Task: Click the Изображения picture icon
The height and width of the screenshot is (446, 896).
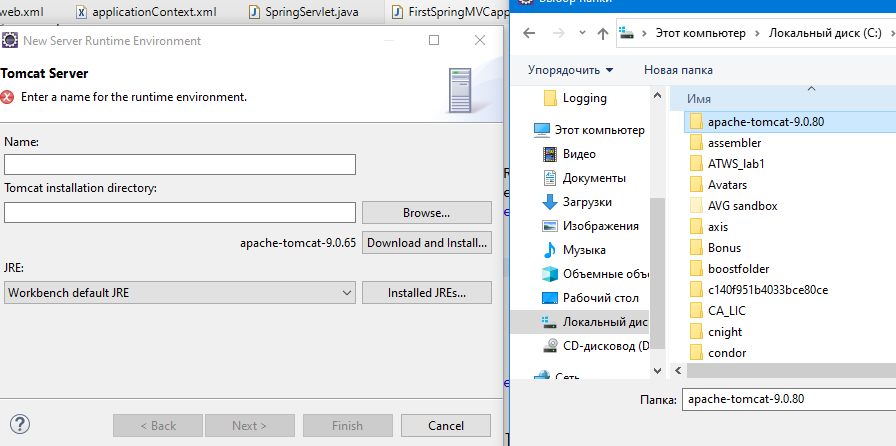Action: pos(550,226)
